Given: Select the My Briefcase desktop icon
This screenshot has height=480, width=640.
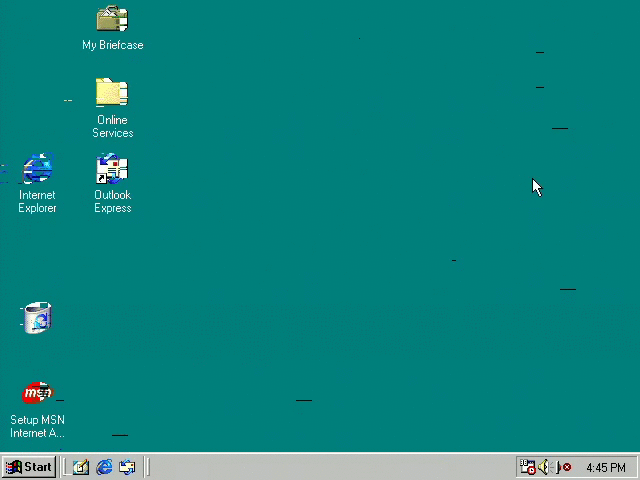Looking at the screenshot, I should pos(112,18).
